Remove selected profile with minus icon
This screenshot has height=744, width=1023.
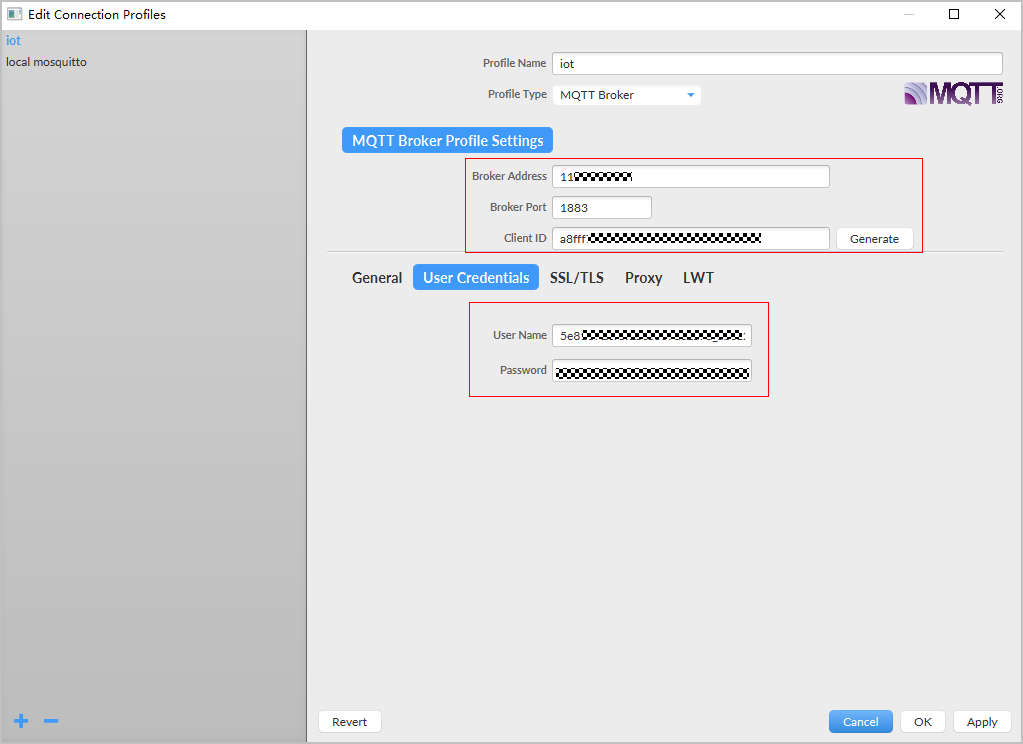point(51,721)
